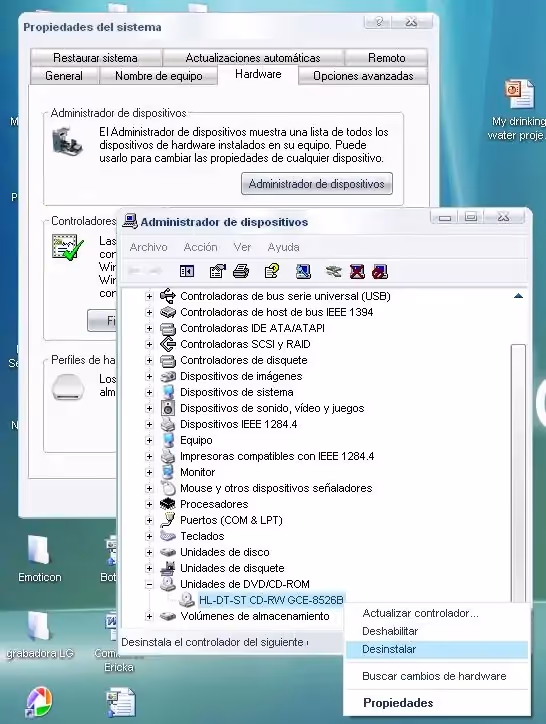Select the Mouse y otros dispositivos icon
The image size is (546, 724).
(x=168, y=488)
